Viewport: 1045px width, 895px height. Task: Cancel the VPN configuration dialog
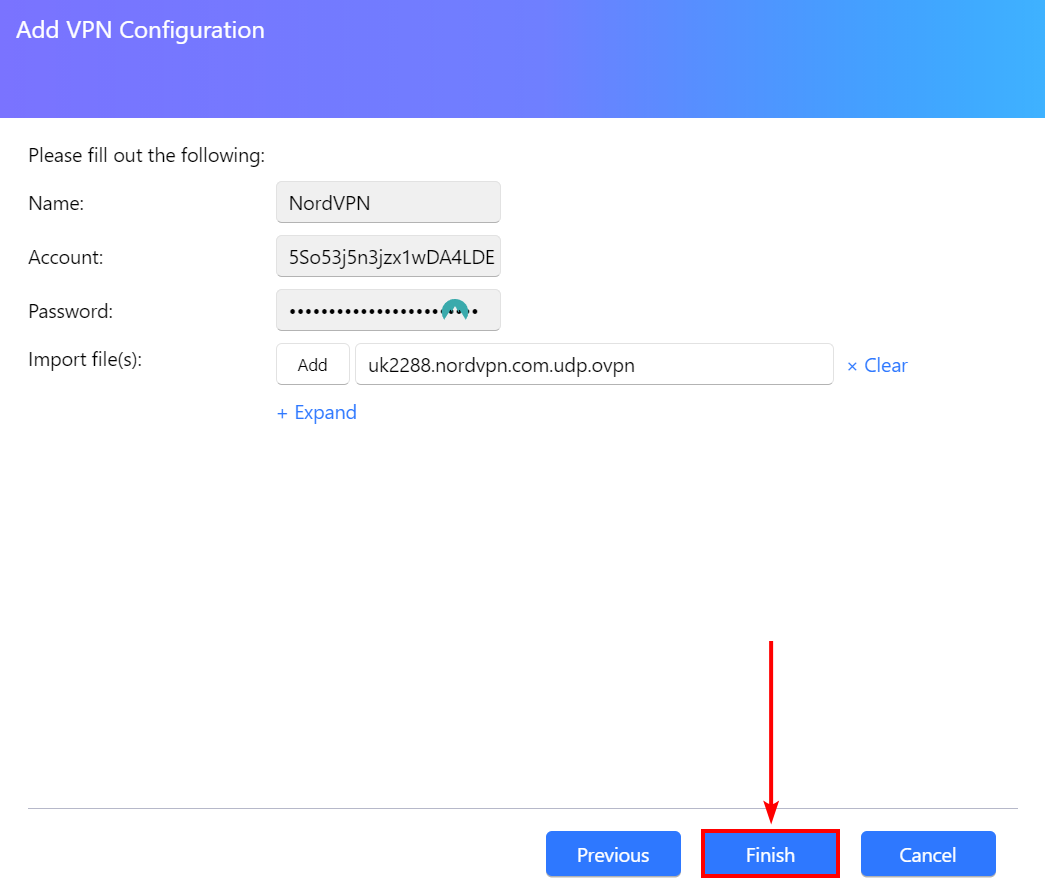click(927, 854)
